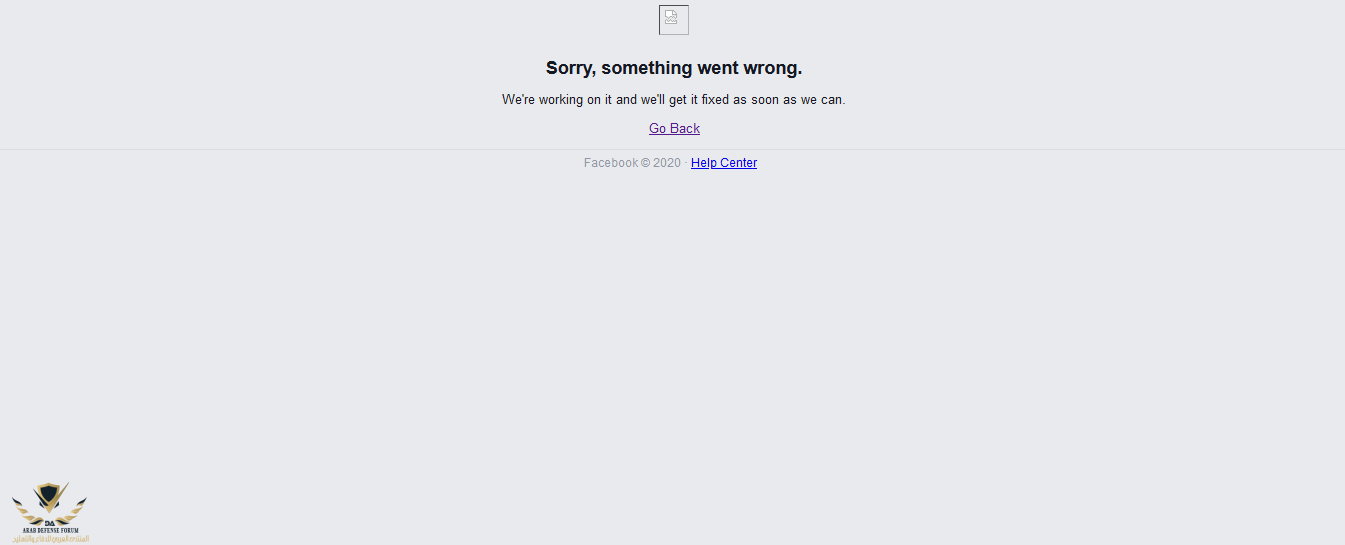Follow the Go Back link
Image resolution: width=1345 pixels, height=545 pixels.
(x=674, y=128)
